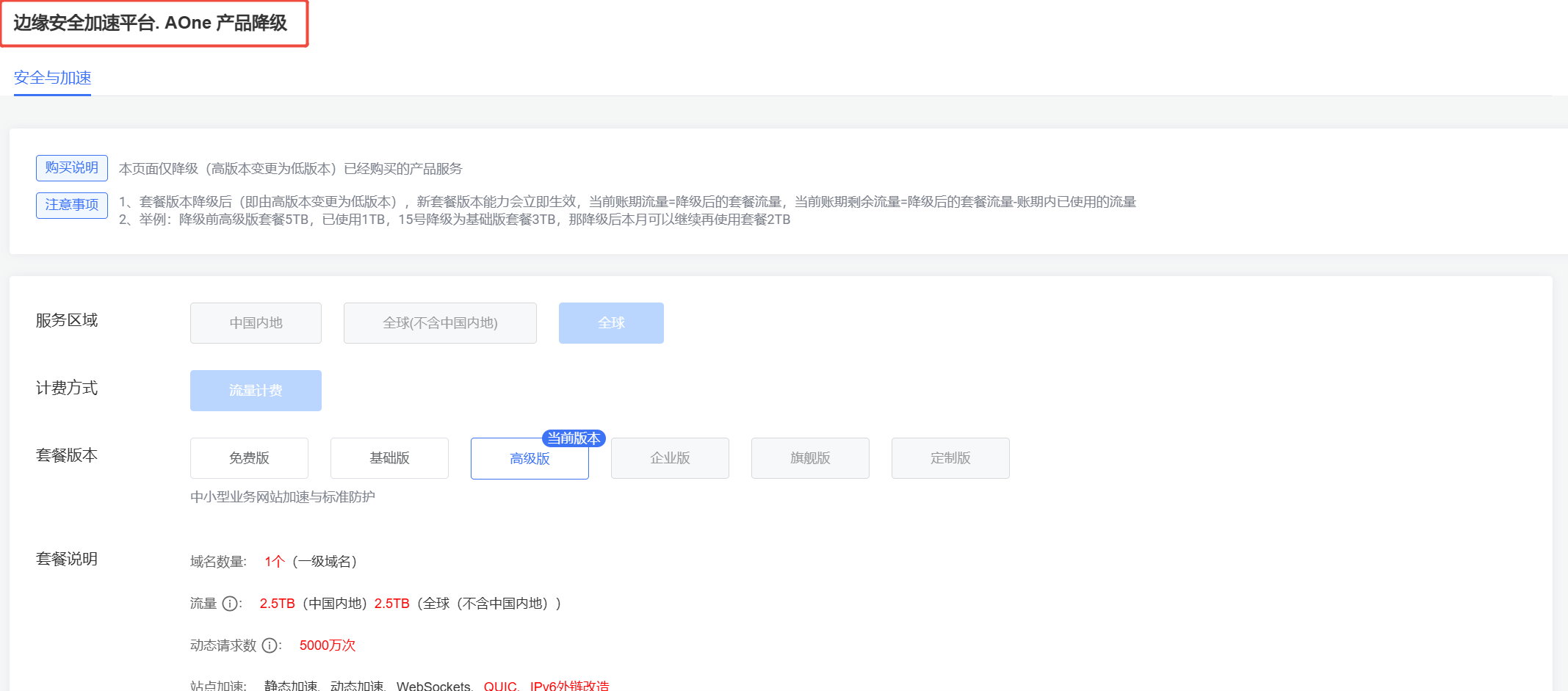
Task: Select 全球 service region
Action: pyautogui.click(x=611, y=323)
